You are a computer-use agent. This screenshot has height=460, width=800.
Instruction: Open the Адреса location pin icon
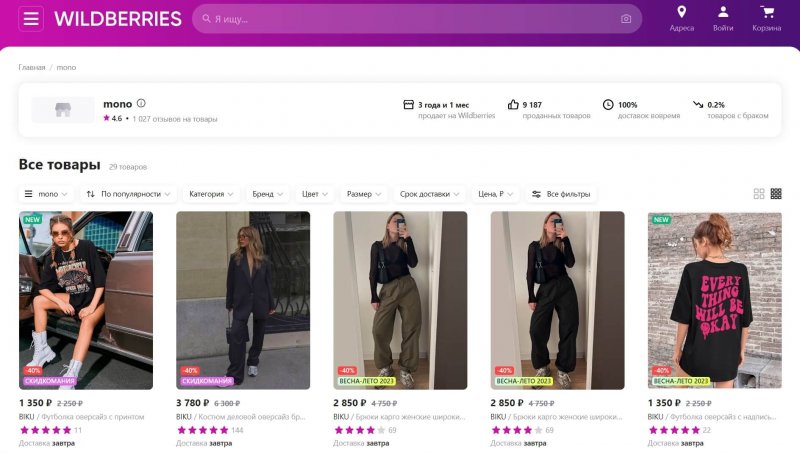tap(682, 13)
